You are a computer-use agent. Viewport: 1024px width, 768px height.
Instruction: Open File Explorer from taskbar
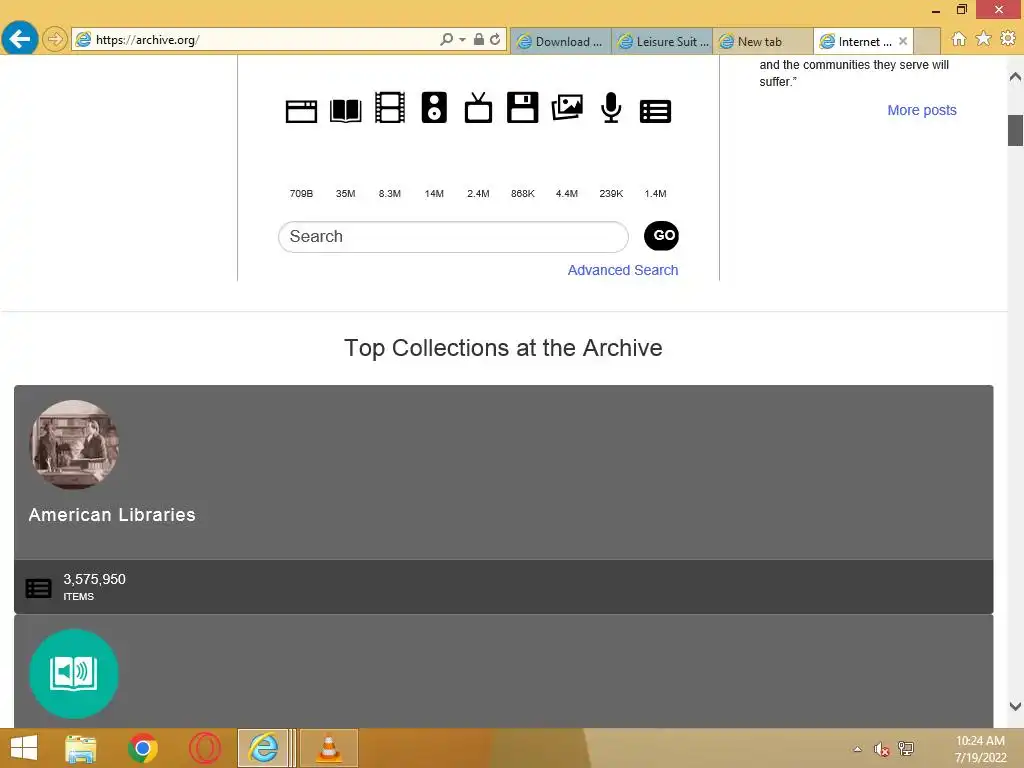click(81, 748)
